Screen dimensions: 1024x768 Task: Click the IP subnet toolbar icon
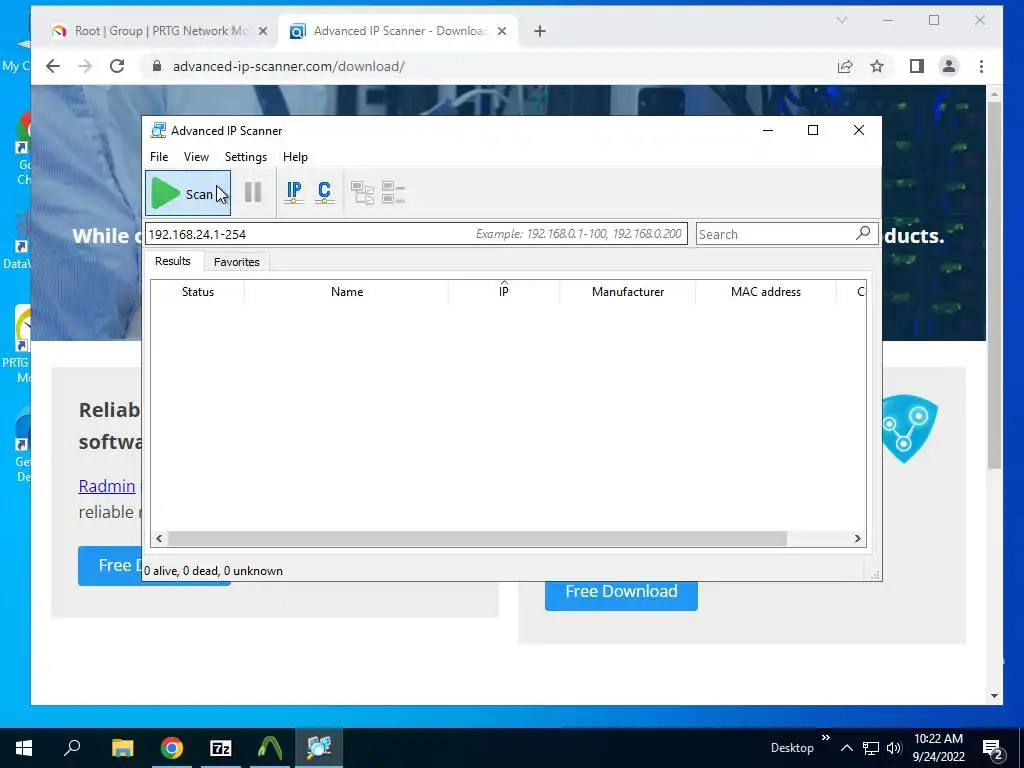(294, 193)
